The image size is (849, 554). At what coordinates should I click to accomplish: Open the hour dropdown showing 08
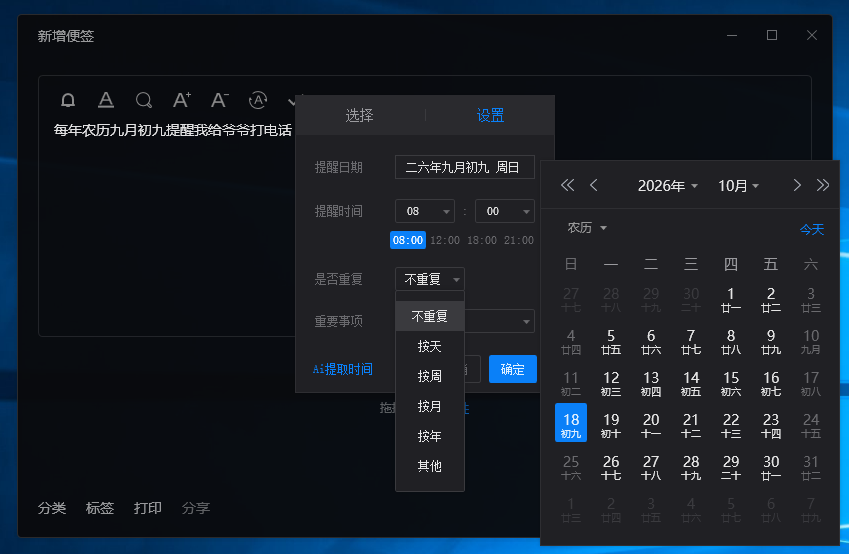pyautogui.click(x=425, y=211)
